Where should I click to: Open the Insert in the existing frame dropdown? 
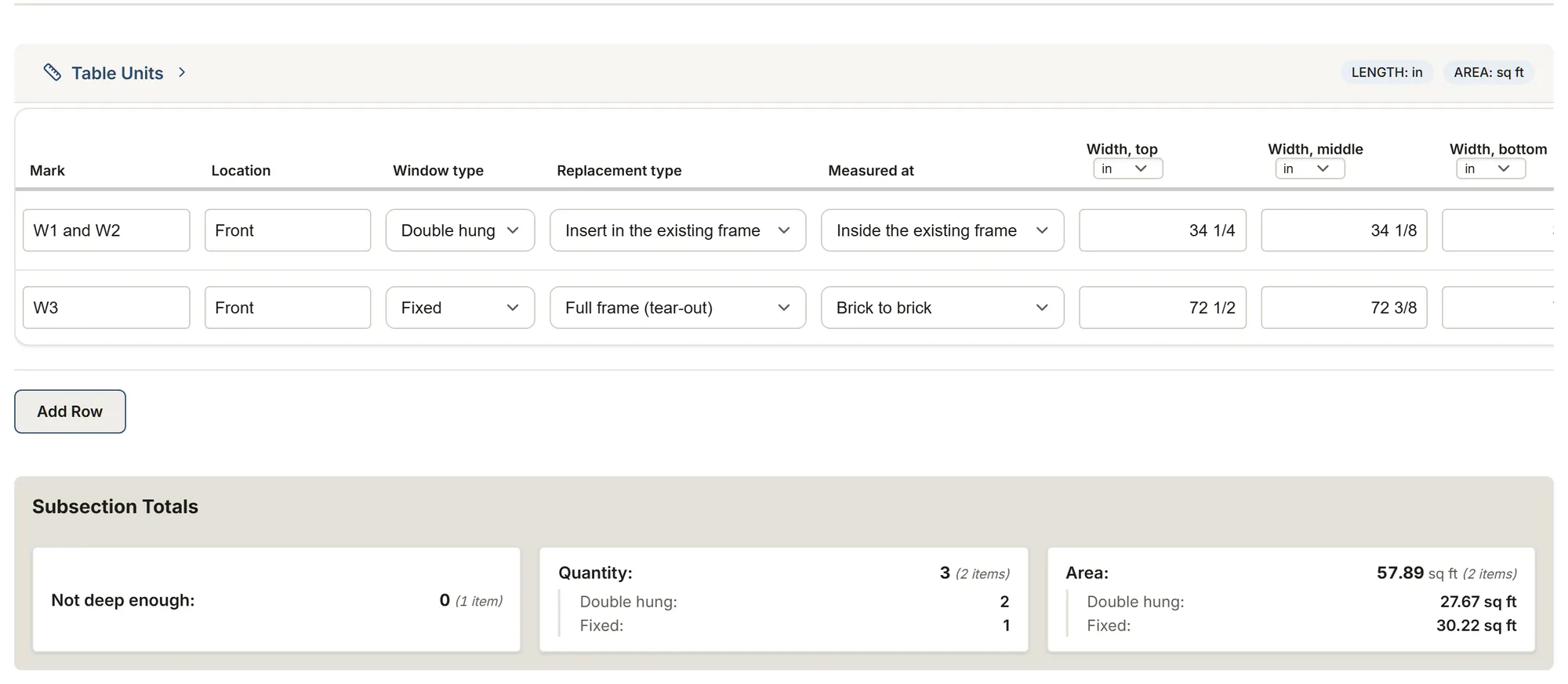point(677,230)
